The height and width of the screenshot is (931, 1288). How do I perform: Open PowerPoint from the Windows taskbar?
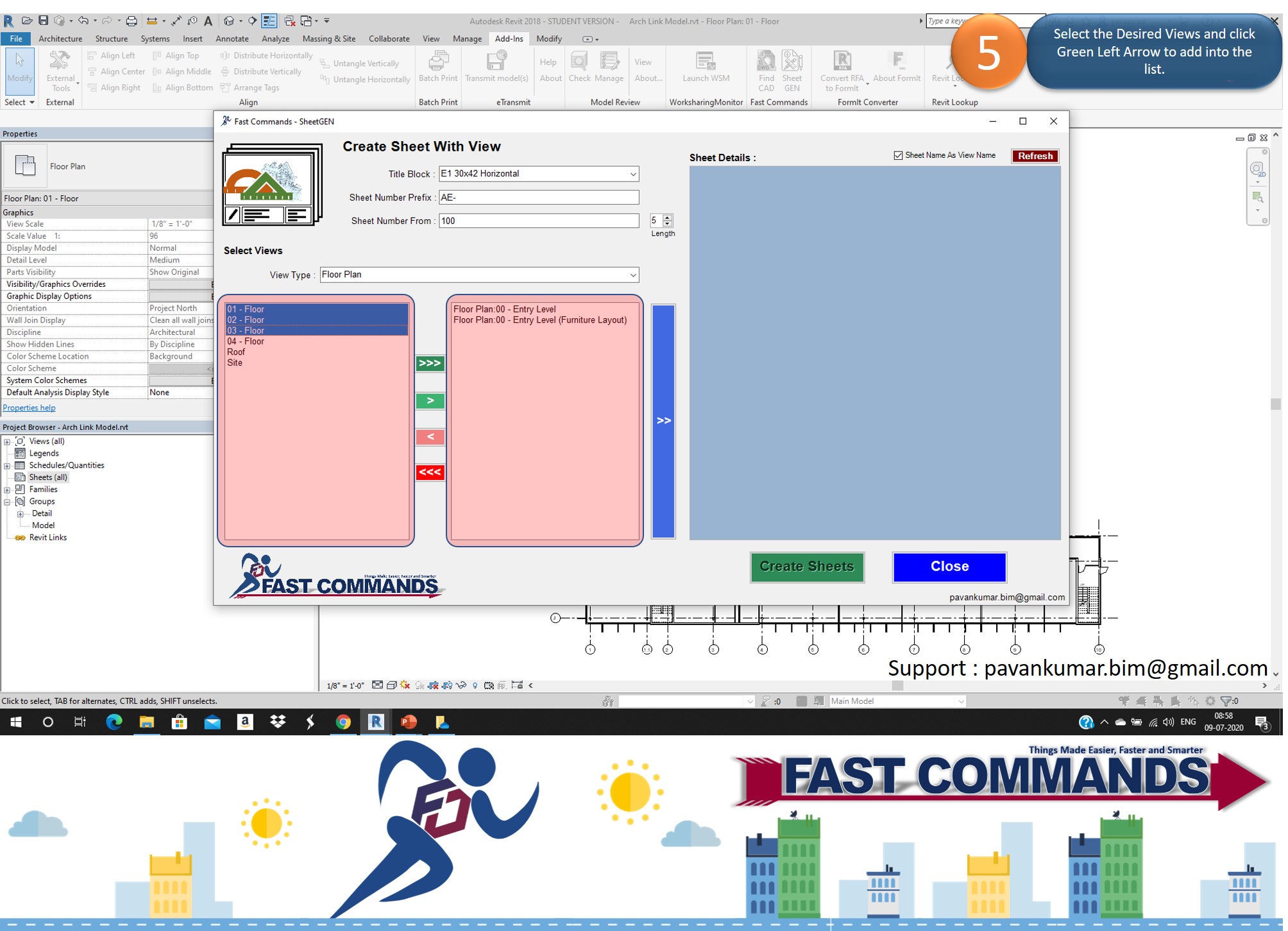click(409, 722)
